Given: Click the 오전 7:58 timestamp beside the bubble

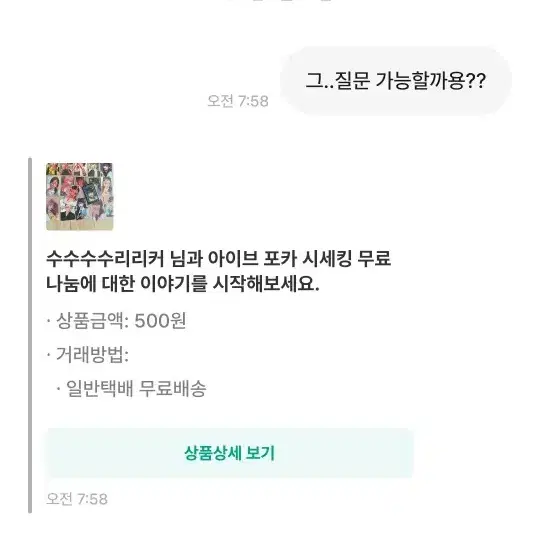Looking at the screenshot, I should [238, 101].
